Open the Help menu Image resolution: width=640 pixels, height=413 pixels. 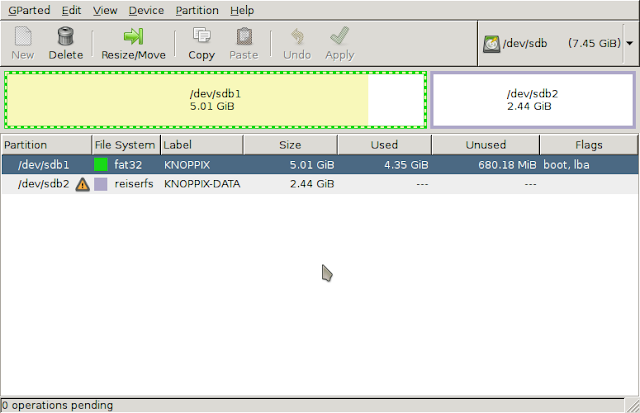coord(242,10)
